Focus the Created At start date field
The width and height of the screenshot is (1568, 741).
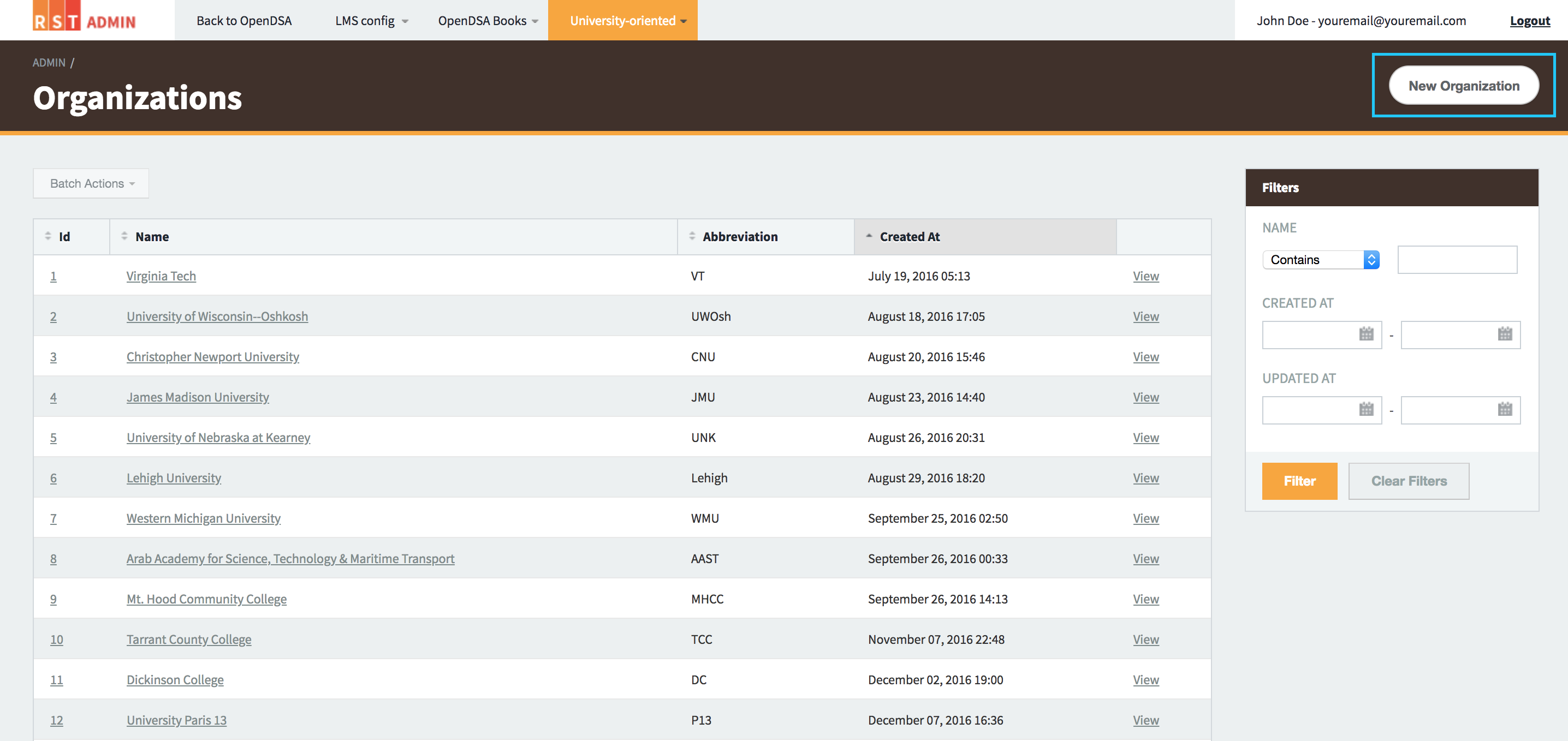pos(1322,334)
